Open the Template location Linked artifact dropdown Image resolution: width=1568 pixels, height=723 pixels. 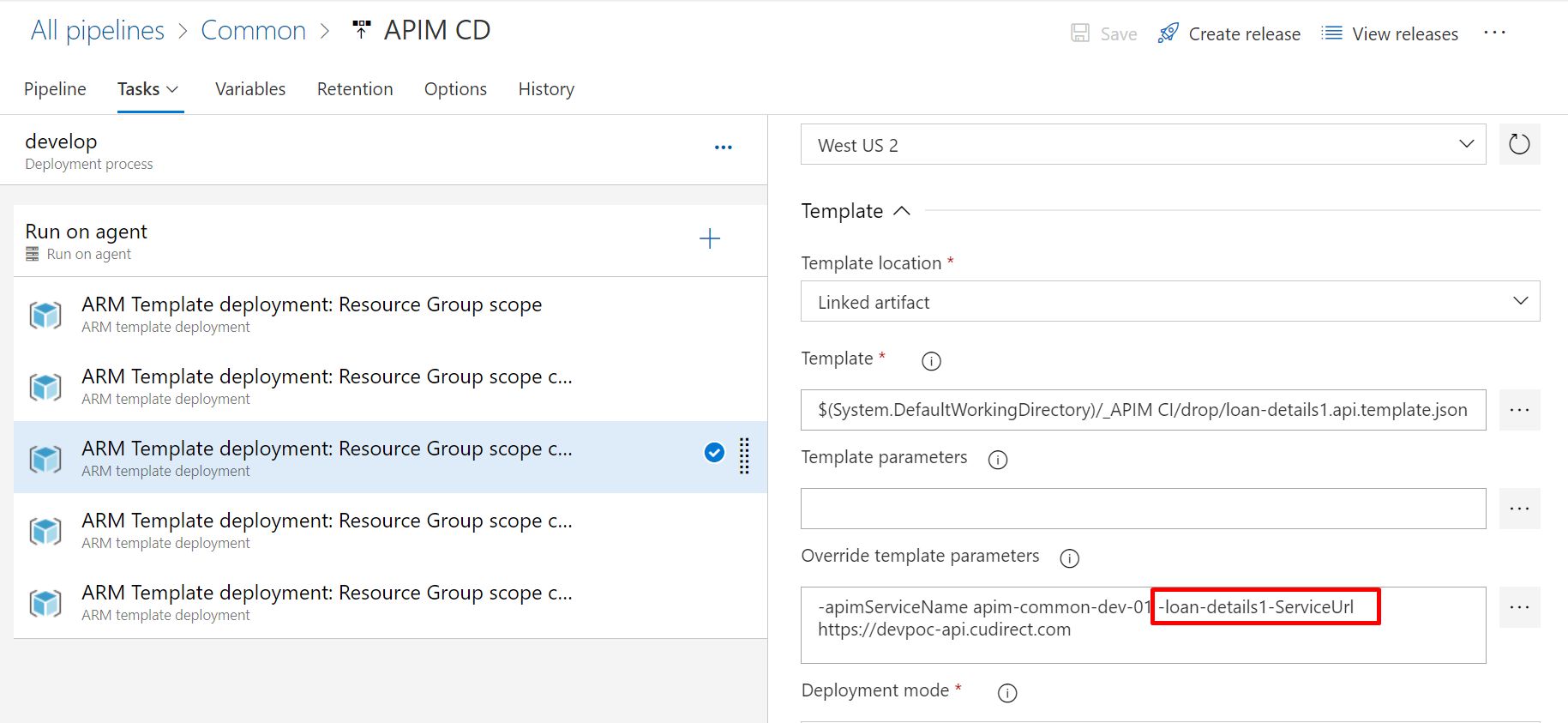[x=1170, y=301]
